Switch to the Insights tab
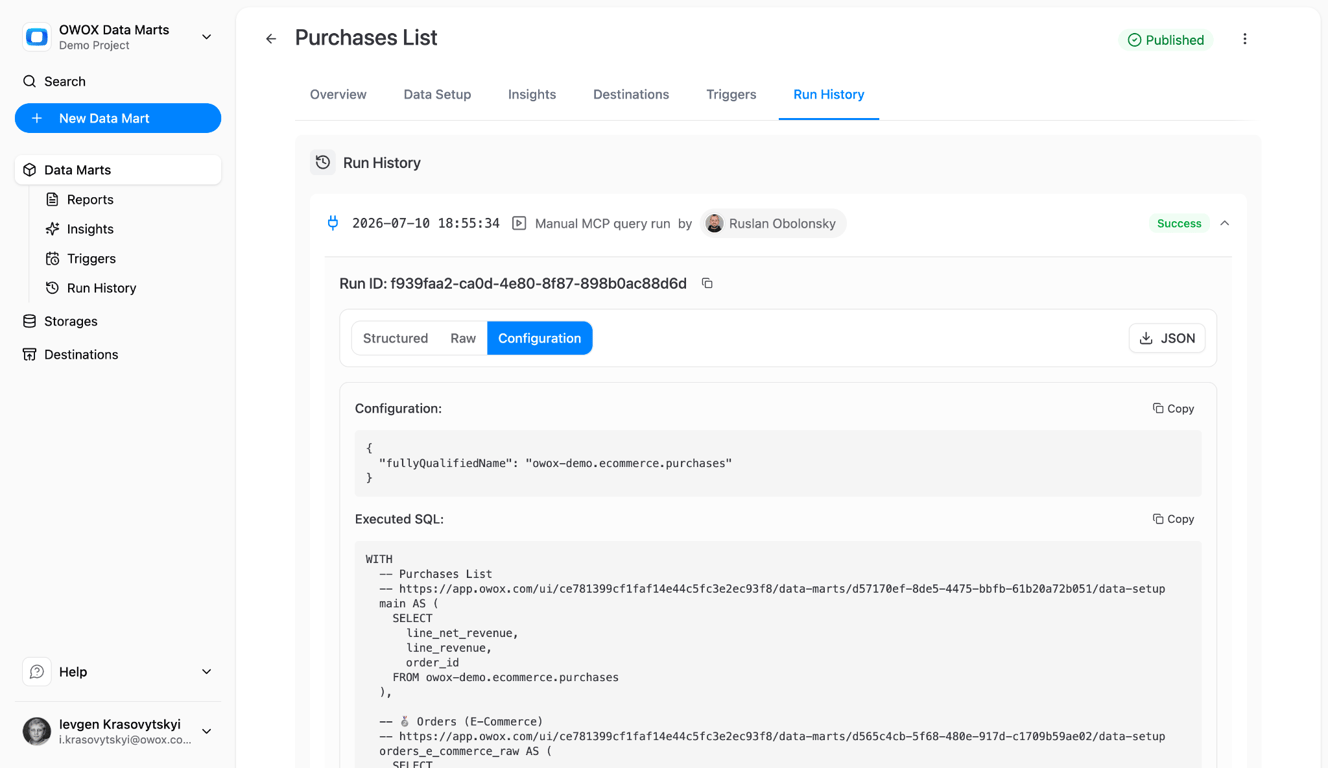Viewport: 1328px width, 768px height. pos(532,94)
